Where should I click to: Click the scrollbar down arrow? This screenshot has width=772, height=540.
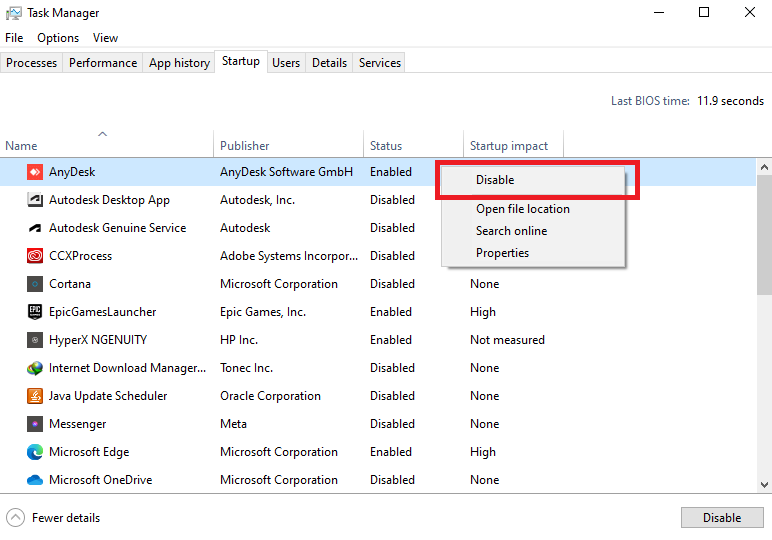(x=764, y=485)
